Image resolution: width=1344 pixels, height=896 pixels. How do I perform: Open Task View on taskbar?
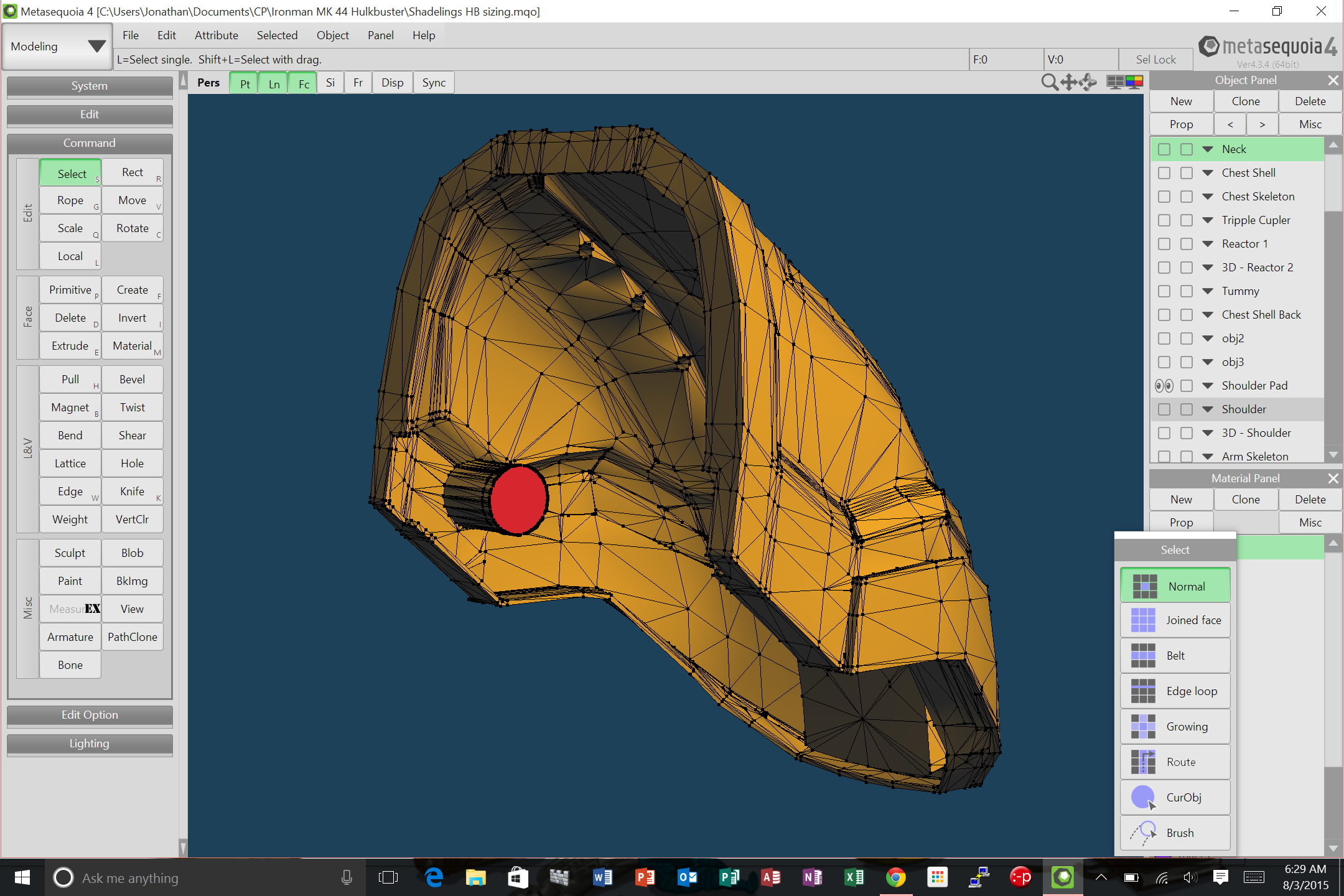pos(388,877)
